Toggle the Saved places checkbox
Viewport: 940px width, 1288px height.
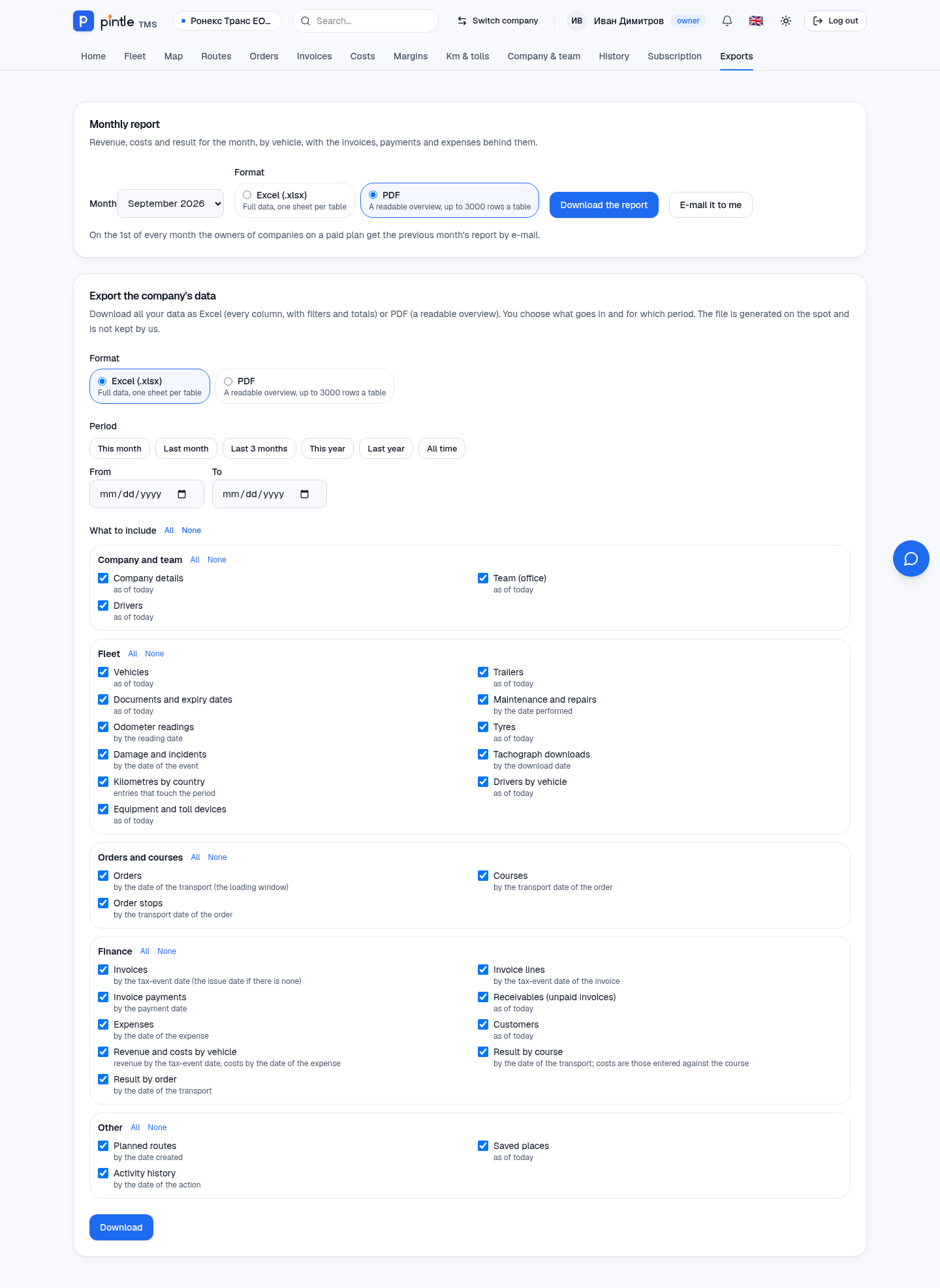(483, 1146)
